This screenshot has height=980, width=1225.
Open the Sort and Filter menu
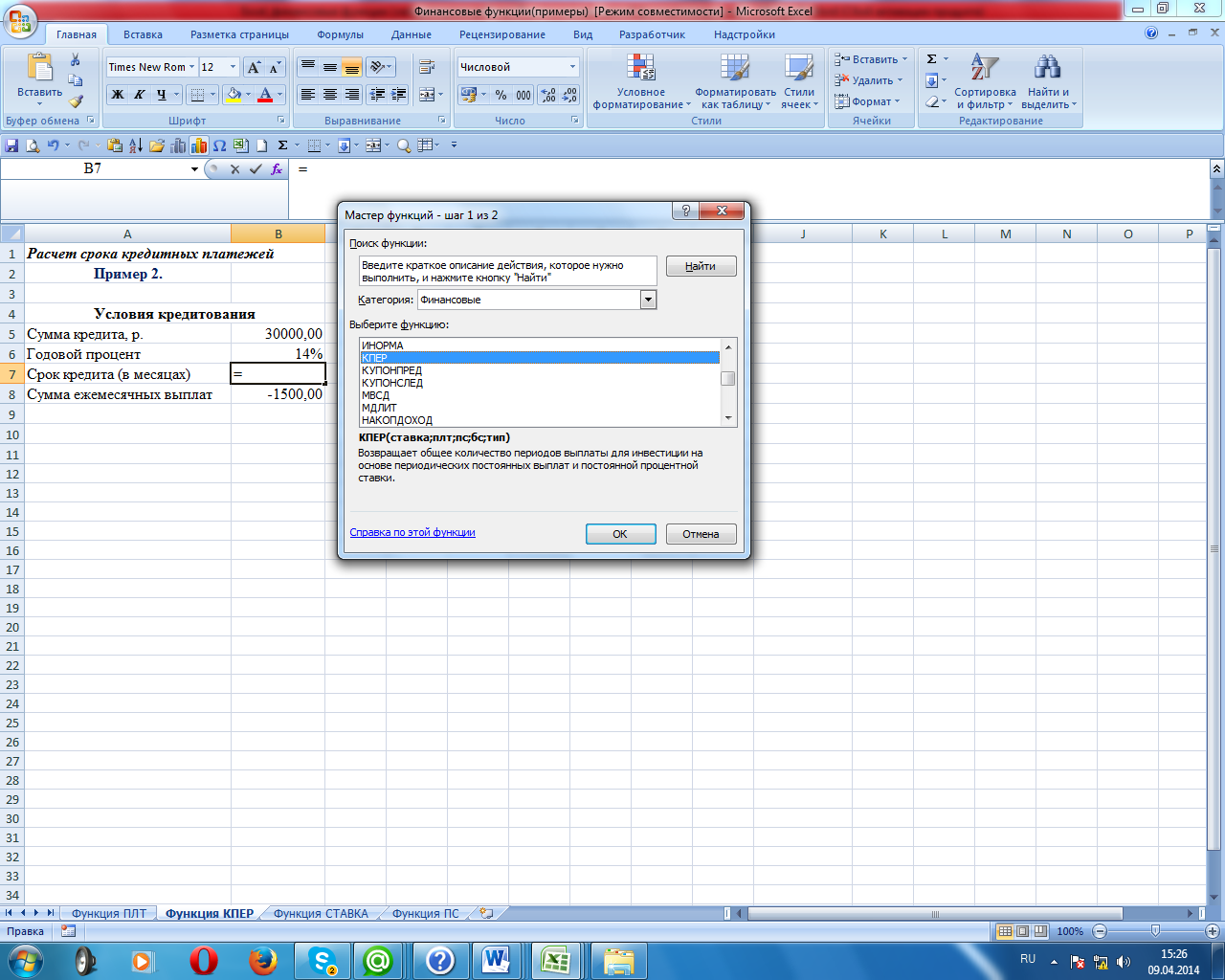[985, 80]
